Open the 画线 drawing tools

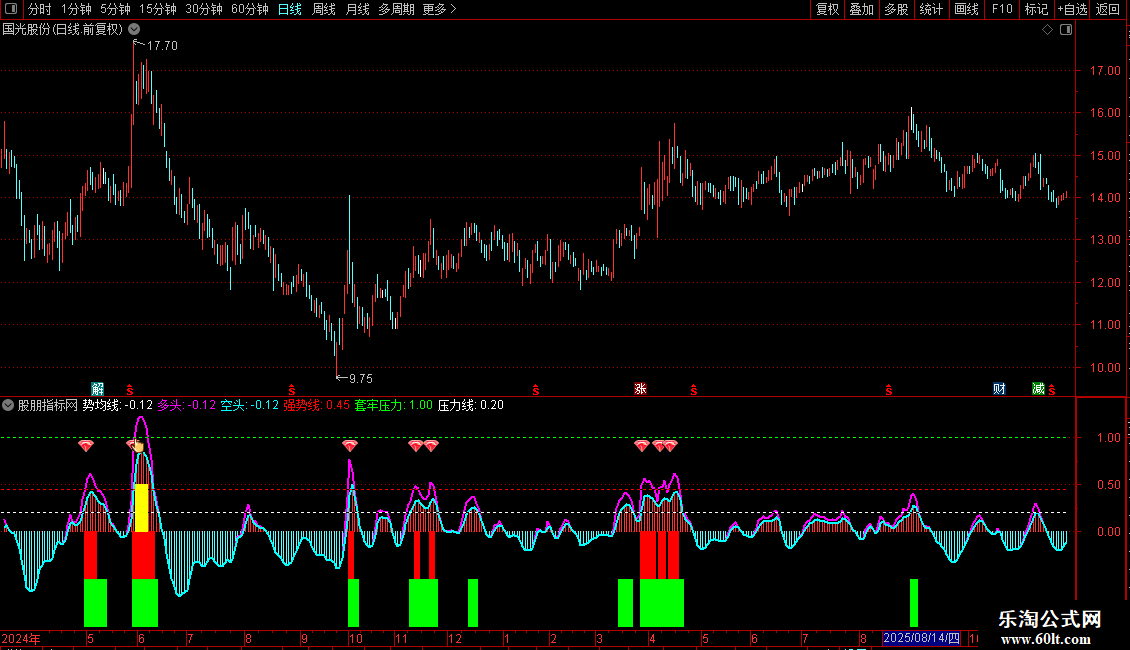click(x=966, y=9)
